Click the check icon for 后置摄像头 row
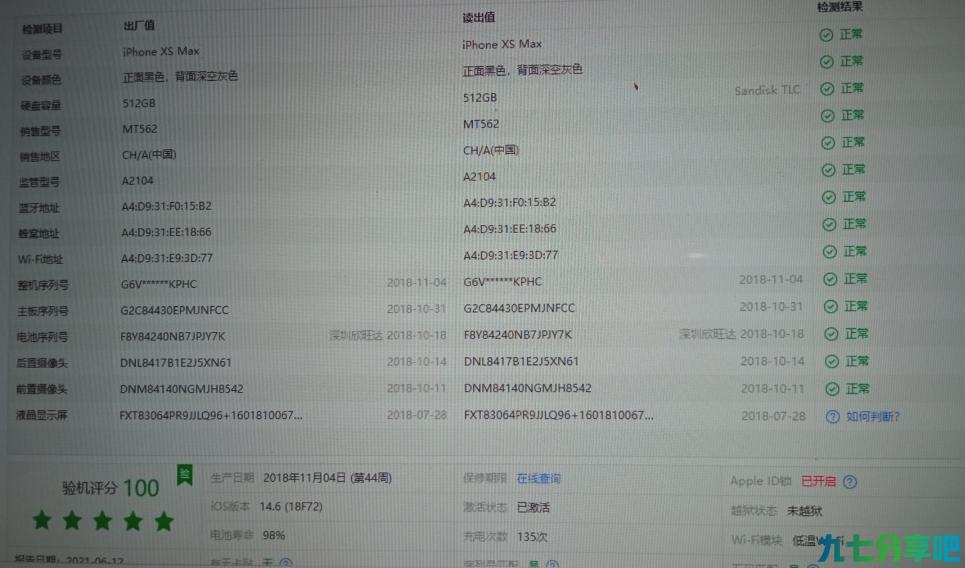 click(832, 361)
